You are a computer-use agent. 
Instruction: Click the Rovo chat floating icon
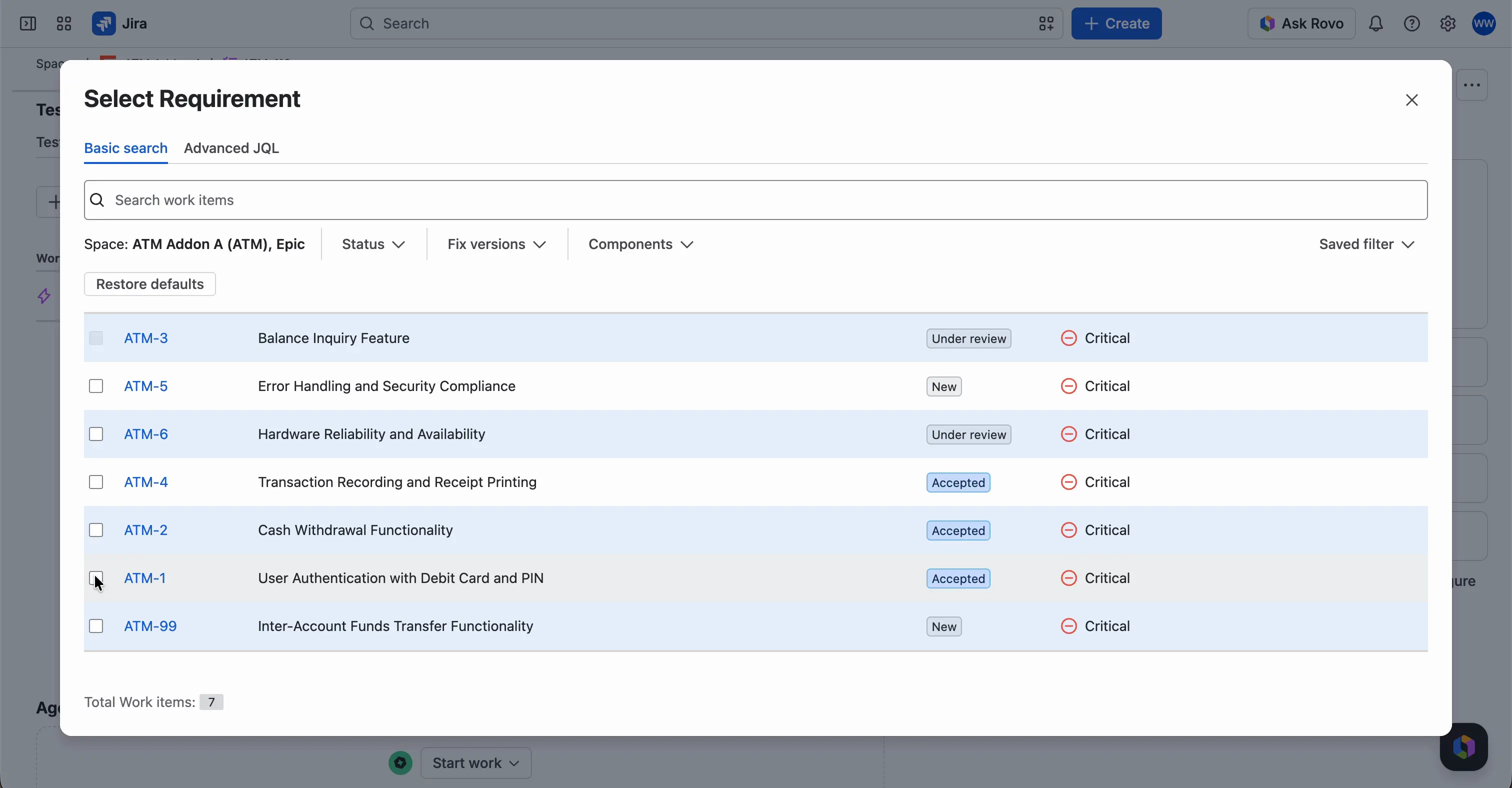tap(1463, 747)
